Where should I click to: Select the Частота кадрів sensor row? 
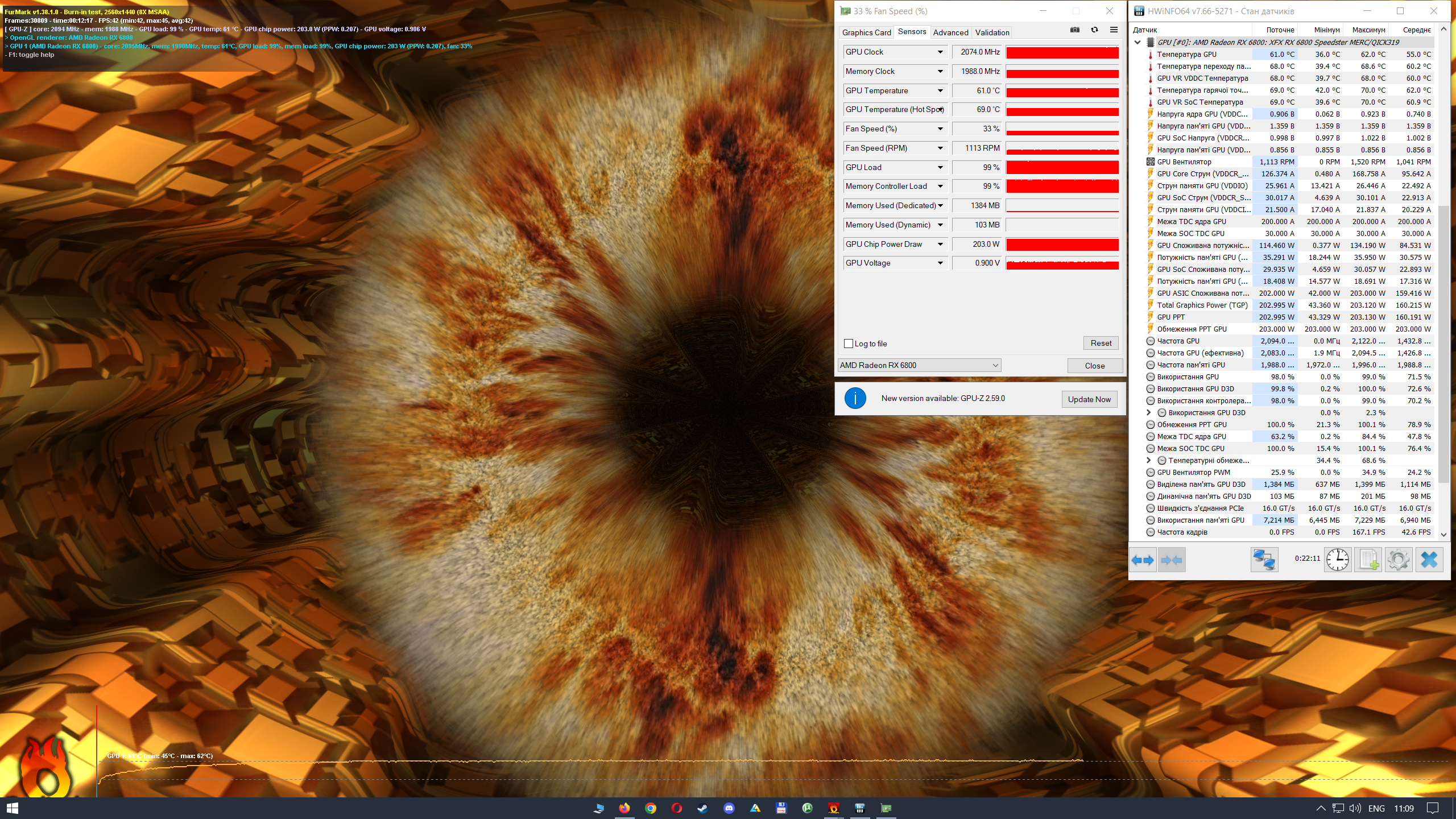coord(1288,532)
